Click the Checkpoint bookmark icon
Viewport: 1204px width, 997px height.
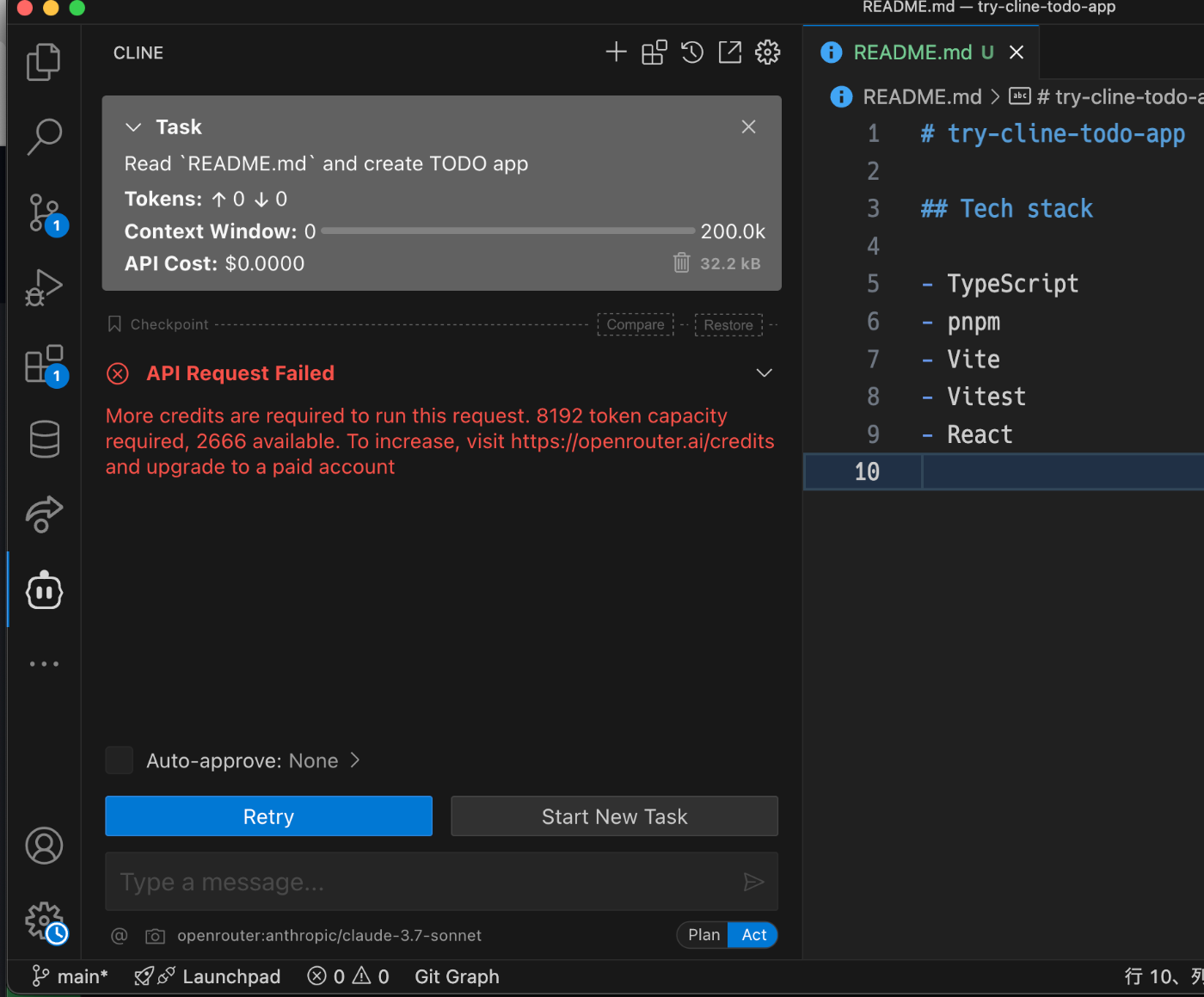[x=114, y=324]
